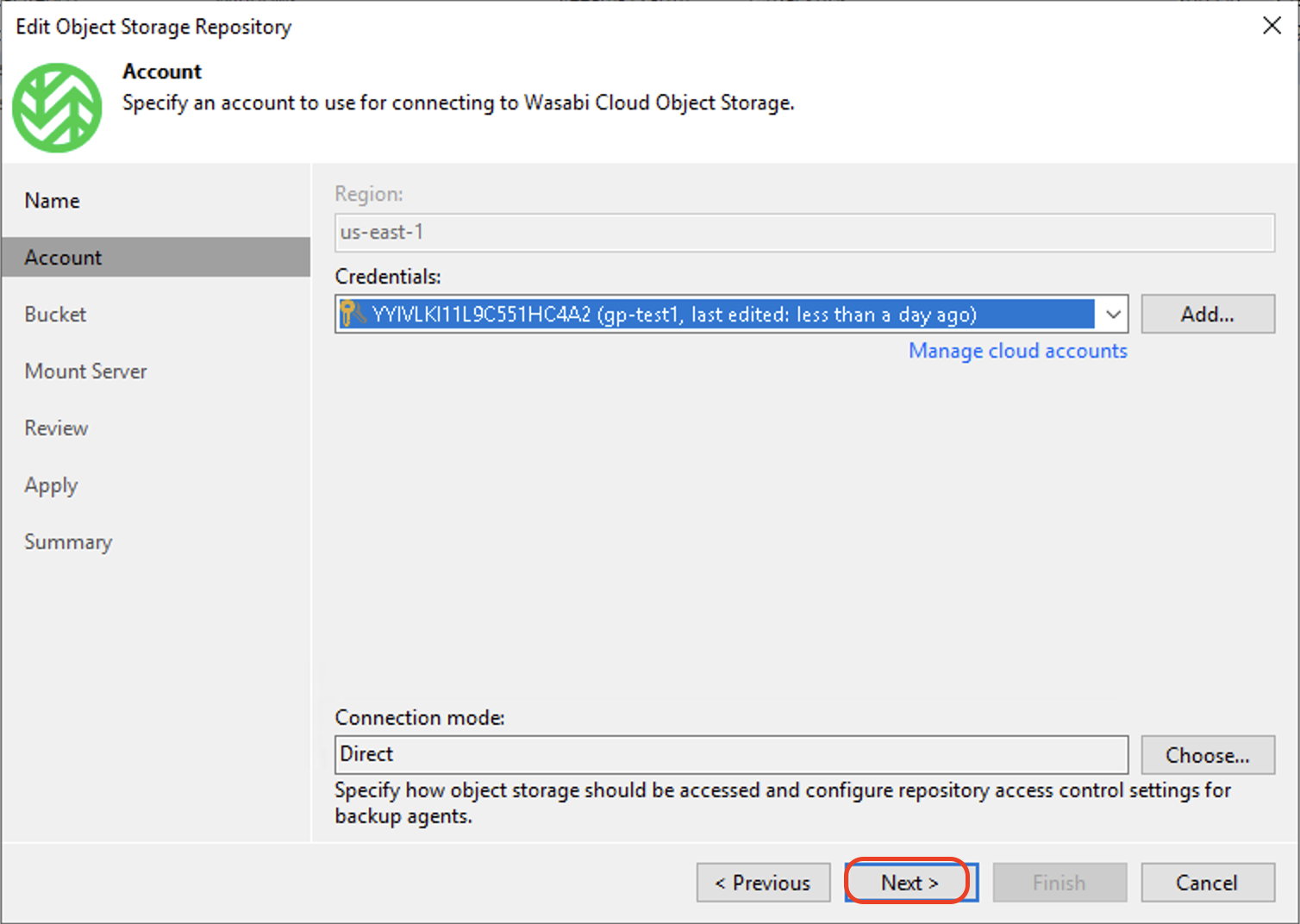
Task: Click the bold Account heading
Action: click(162, 72)
